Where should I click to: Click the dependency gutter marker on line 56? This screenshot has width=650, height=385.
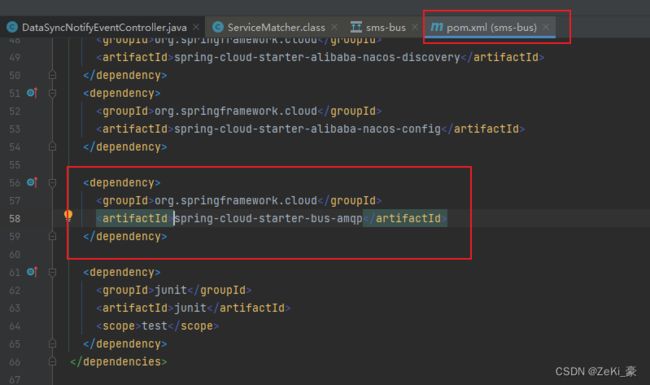[x=32, y=182]
